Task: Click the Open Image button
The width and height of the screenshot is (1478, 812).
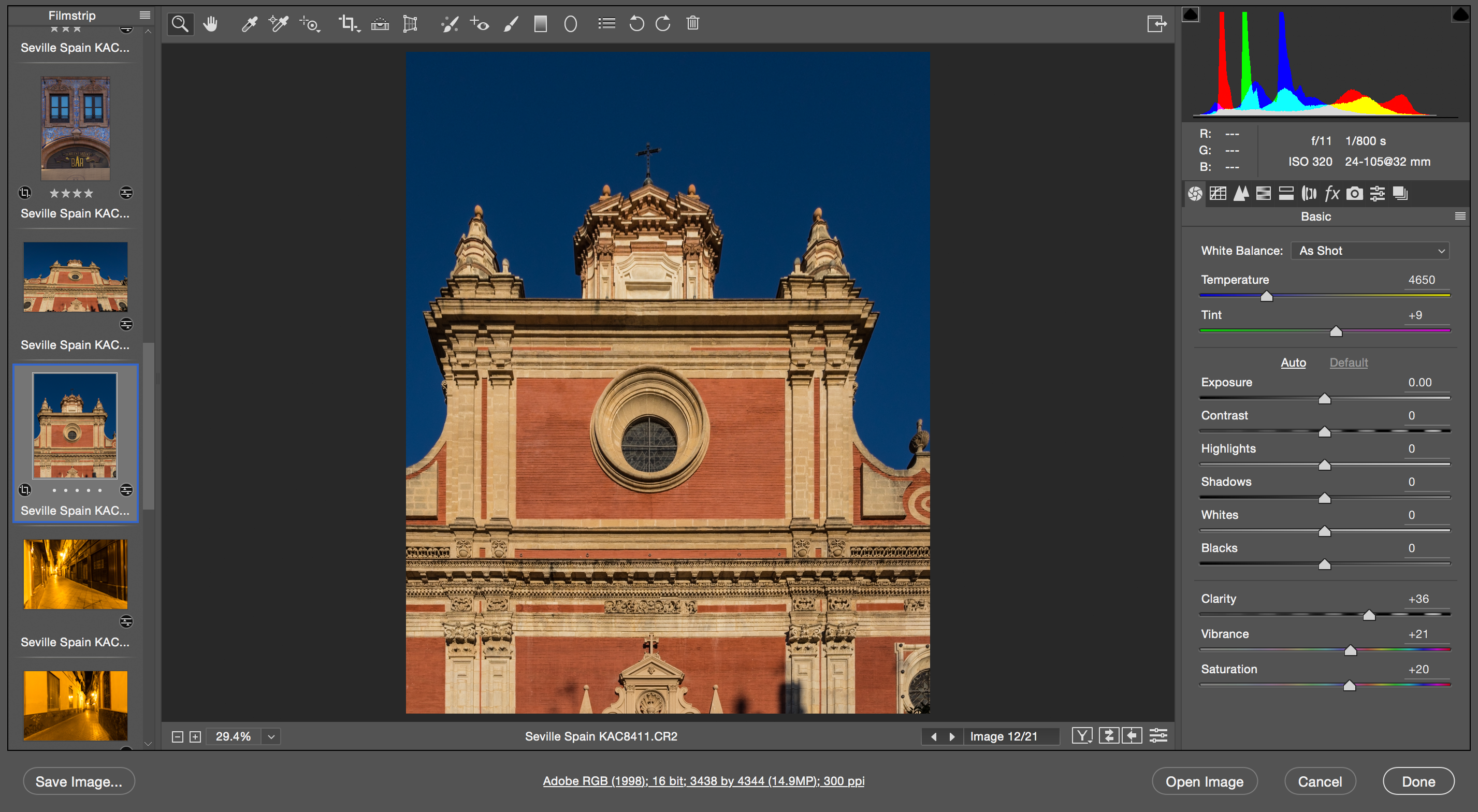Action: click(x=1205, y=781)
